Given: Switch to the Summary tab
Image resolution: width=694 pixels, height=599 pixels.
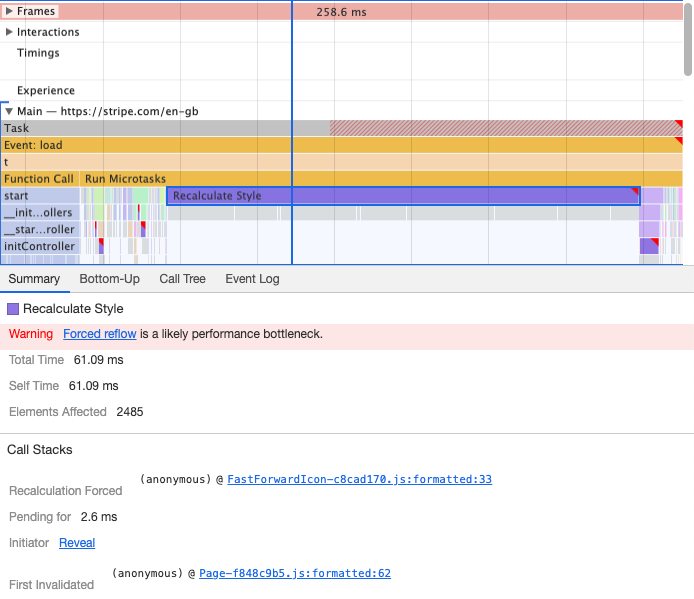Looking at the screenshot, I should pyautogui.click(x=34, y=279).
